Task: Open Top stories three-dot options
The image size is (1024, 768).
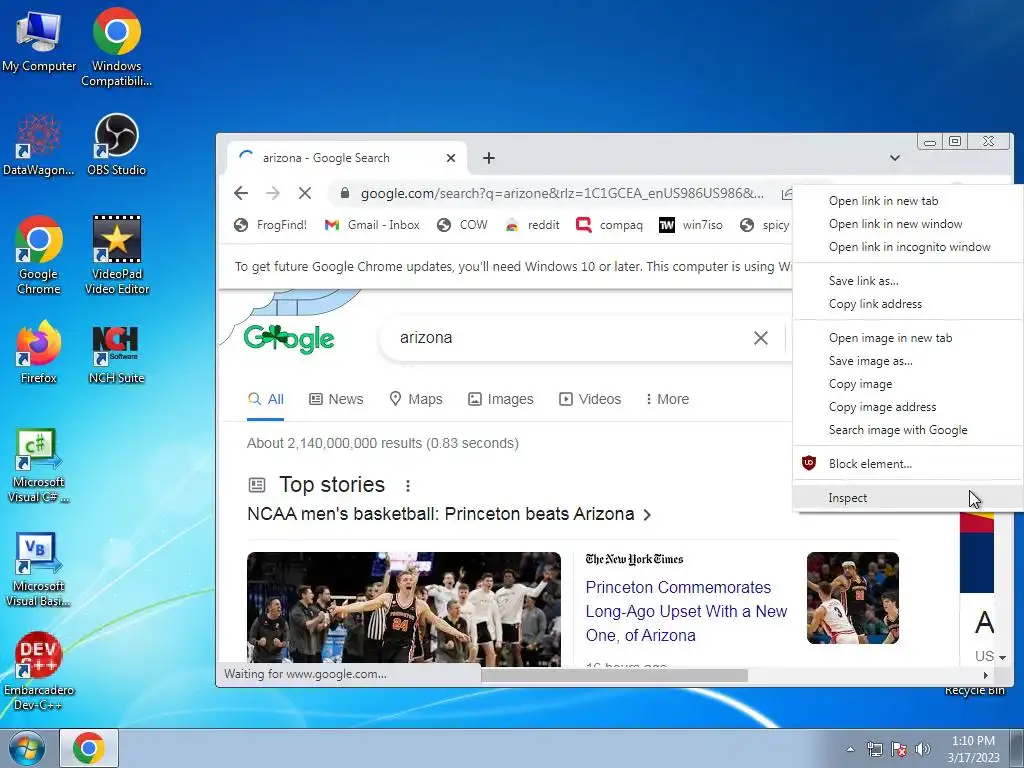Action: 408,485
